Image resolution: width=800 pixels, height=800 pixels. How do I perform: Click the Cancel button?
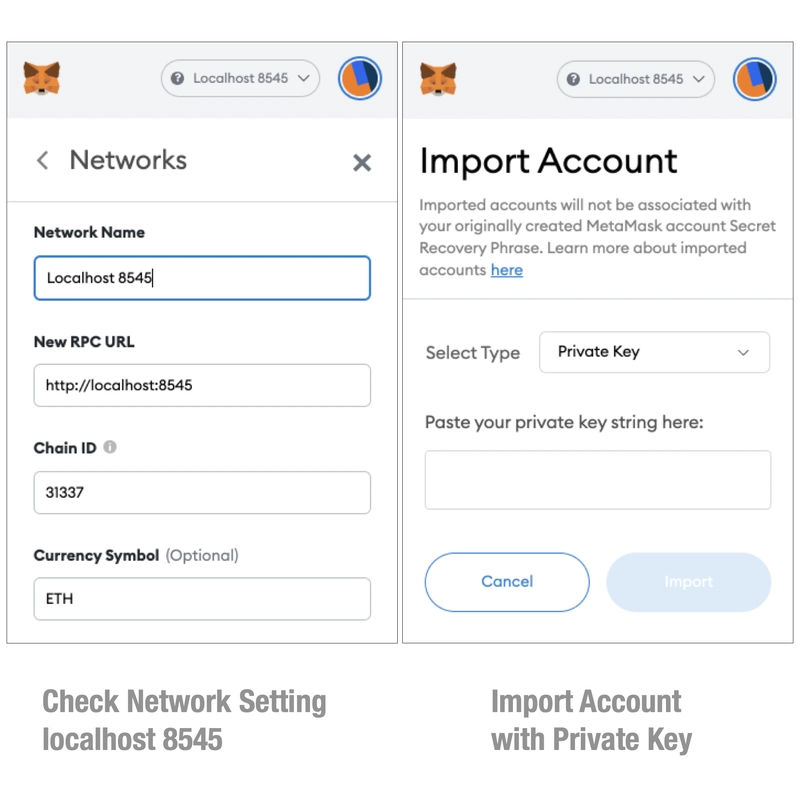coord(507,582)
